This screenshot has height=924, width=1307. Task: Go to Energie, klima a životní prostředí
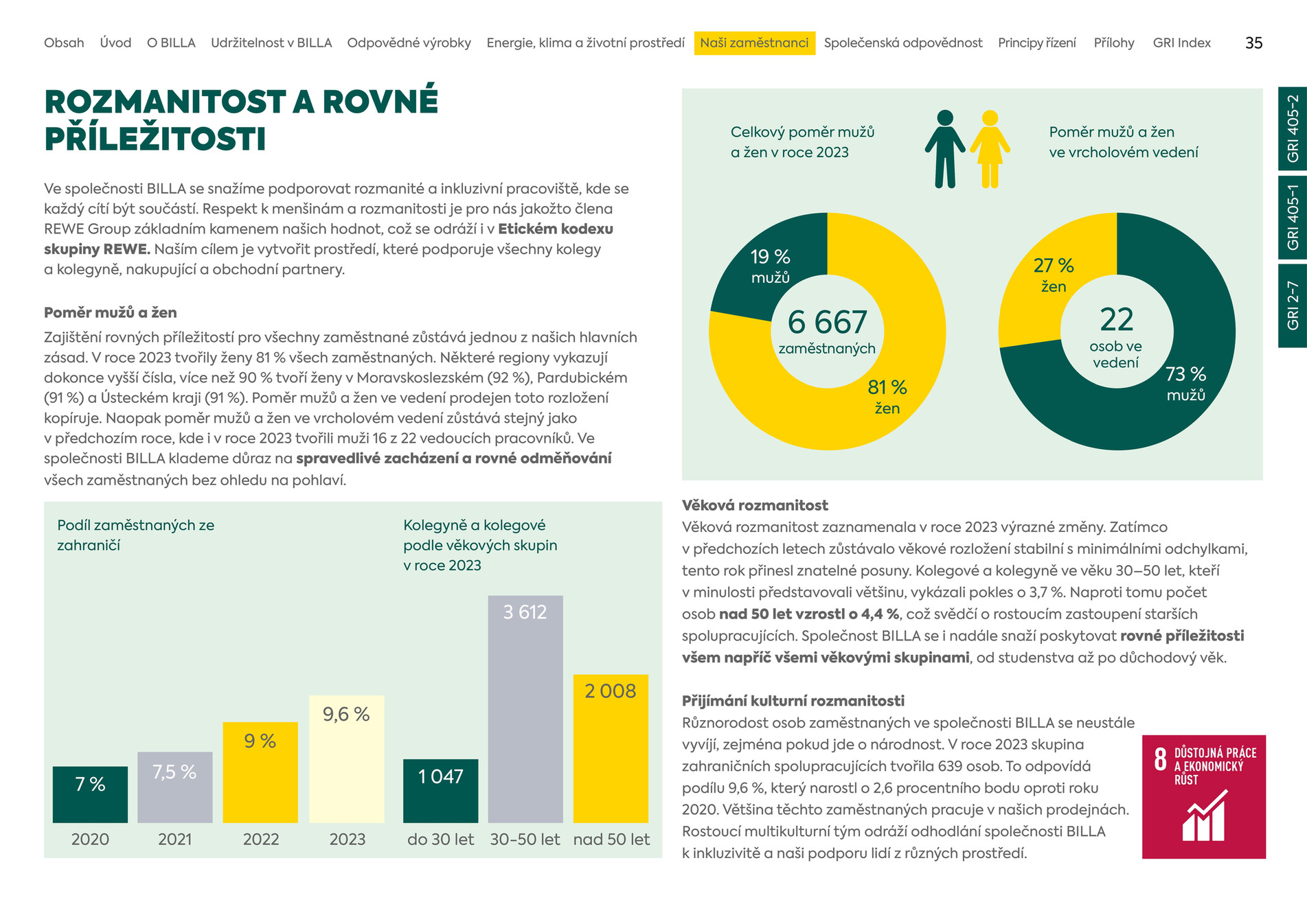pyautogui.click(x=586, y=43)
